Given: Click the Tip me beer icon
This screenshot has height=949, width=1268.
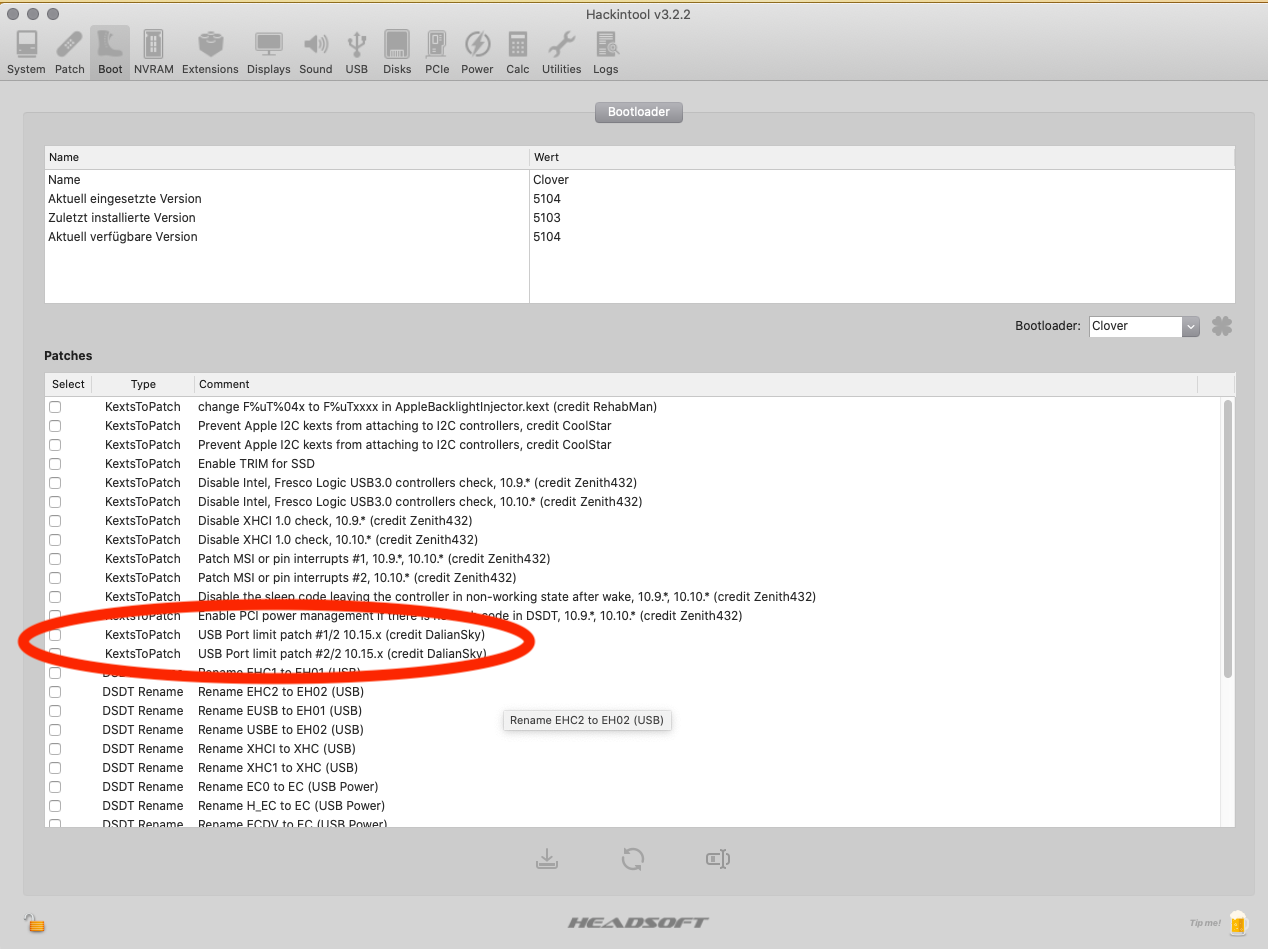Looking at the screenshot, I should point(1237,923).
